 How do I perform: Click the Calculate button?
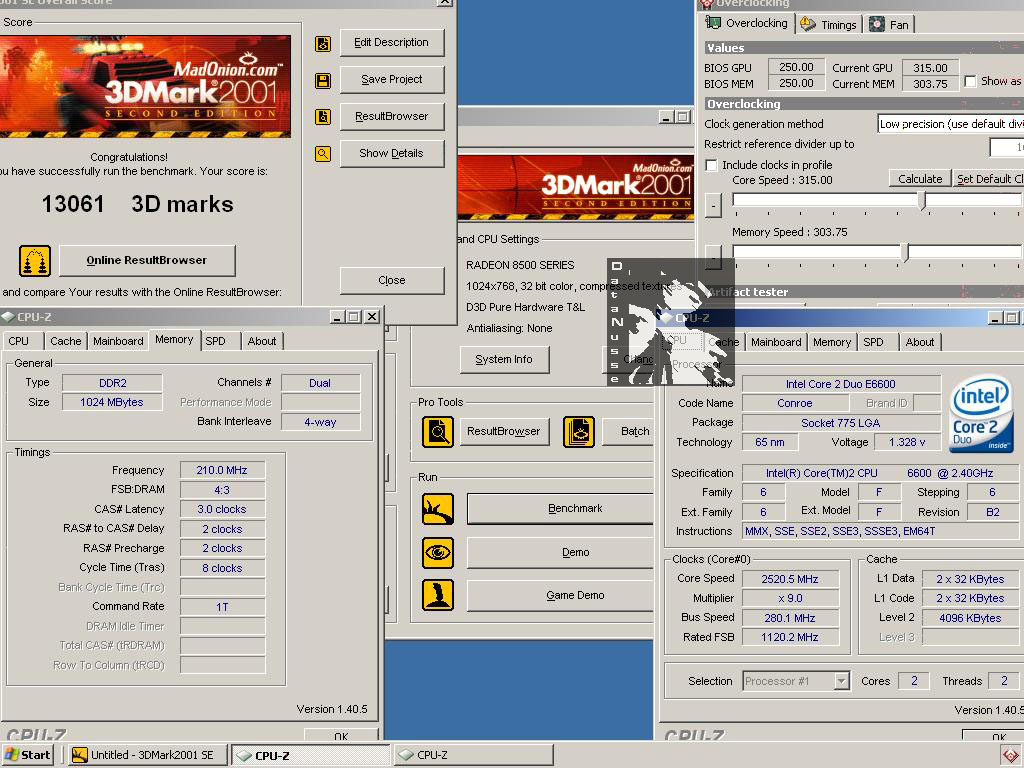920,179
